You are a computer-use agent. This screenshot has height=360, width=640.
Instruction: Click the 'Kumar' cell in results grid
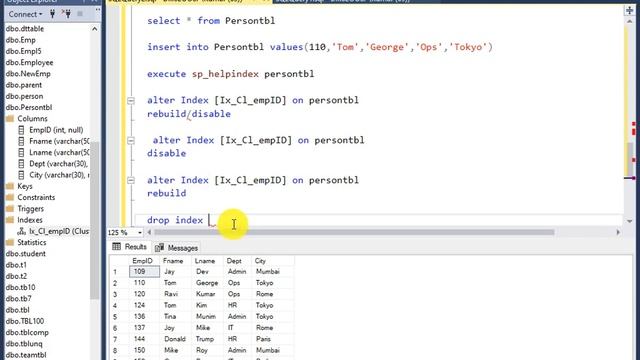click(x=207, y=294)
